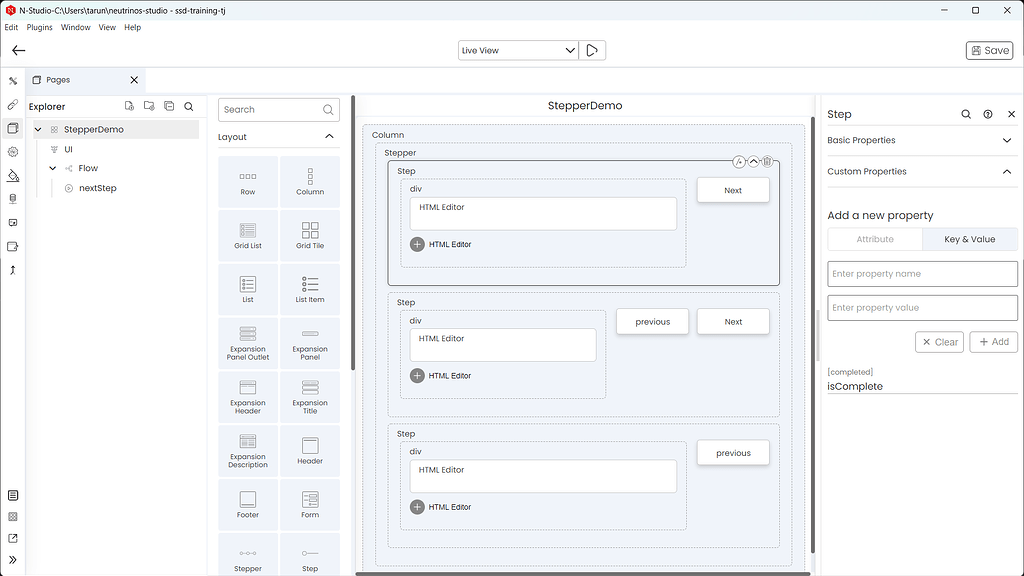
Task: Collapse the StepperDemo tree node
Action: pyautogui.click(x=38, y=129)
